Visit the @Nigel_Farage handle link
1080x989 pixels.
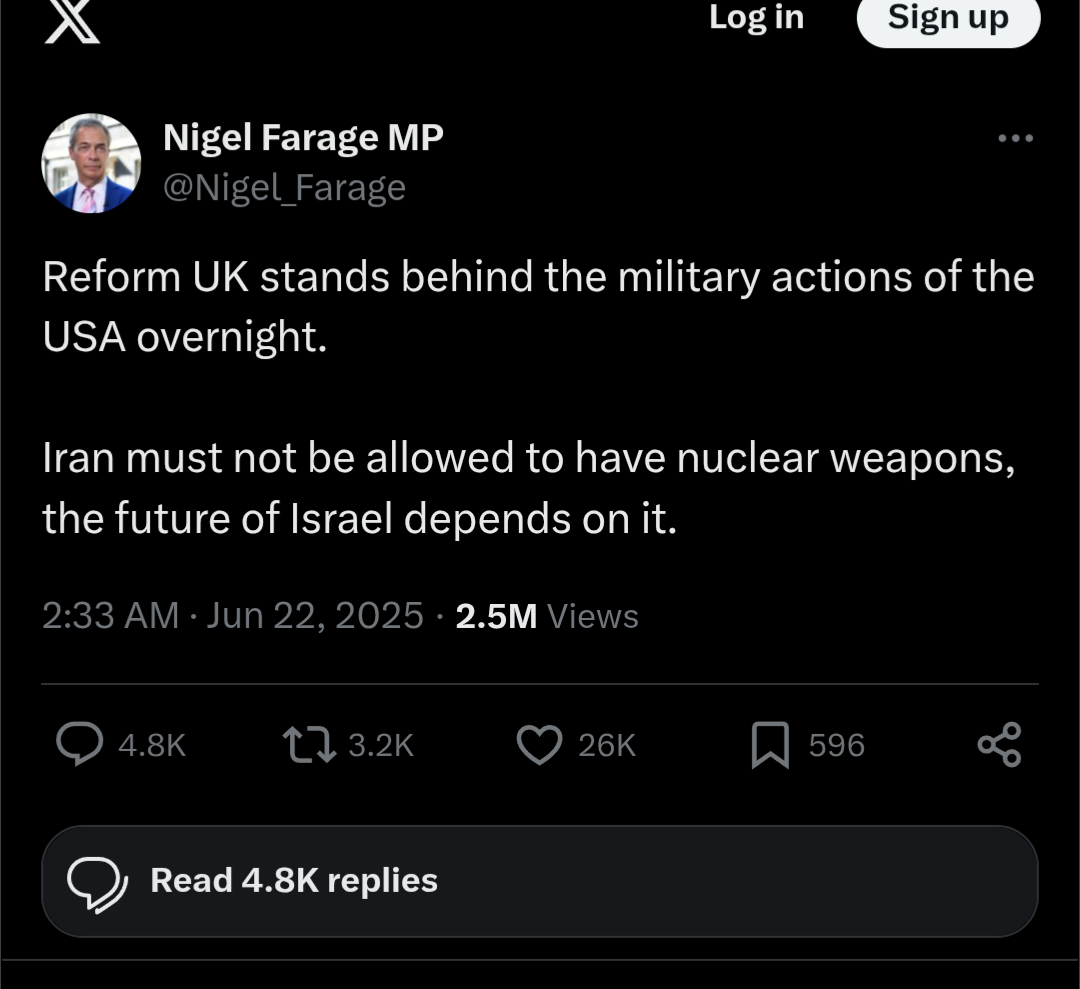(284, 187)
